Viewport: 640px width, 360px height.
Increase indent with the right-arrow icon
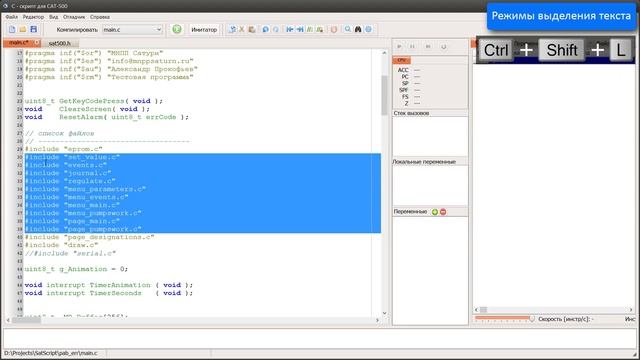(300, 29)
